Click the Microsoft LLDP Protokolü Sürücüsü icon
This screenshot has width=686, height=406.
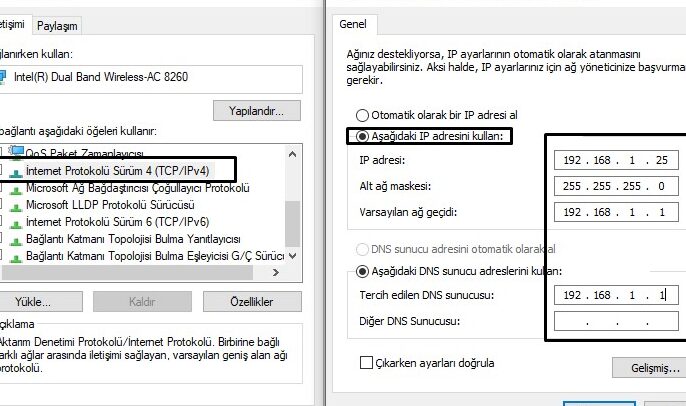click(16, 206)
